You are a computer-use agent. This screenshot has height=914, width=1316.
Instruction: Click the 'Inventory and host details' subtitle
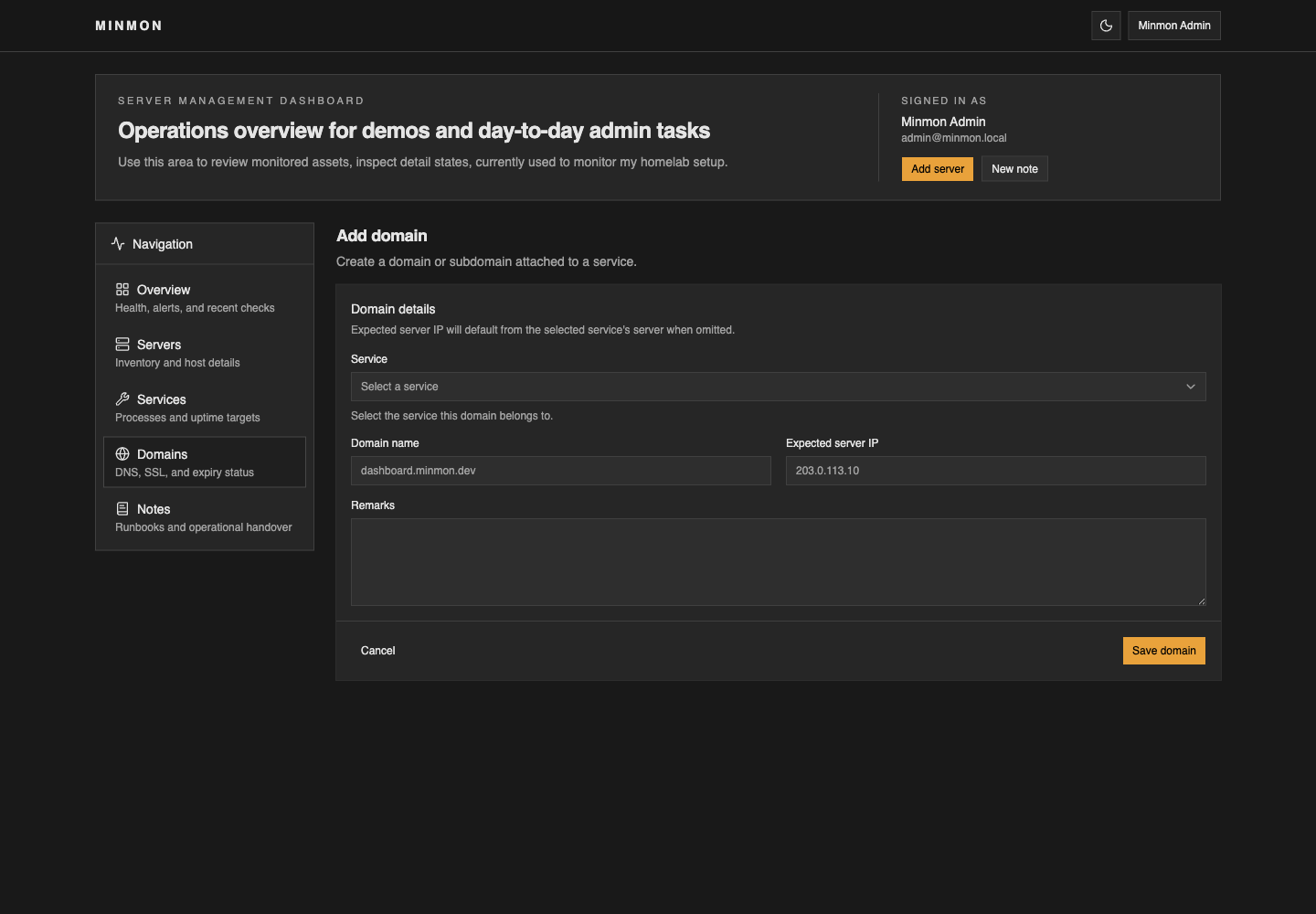point(177,363)
